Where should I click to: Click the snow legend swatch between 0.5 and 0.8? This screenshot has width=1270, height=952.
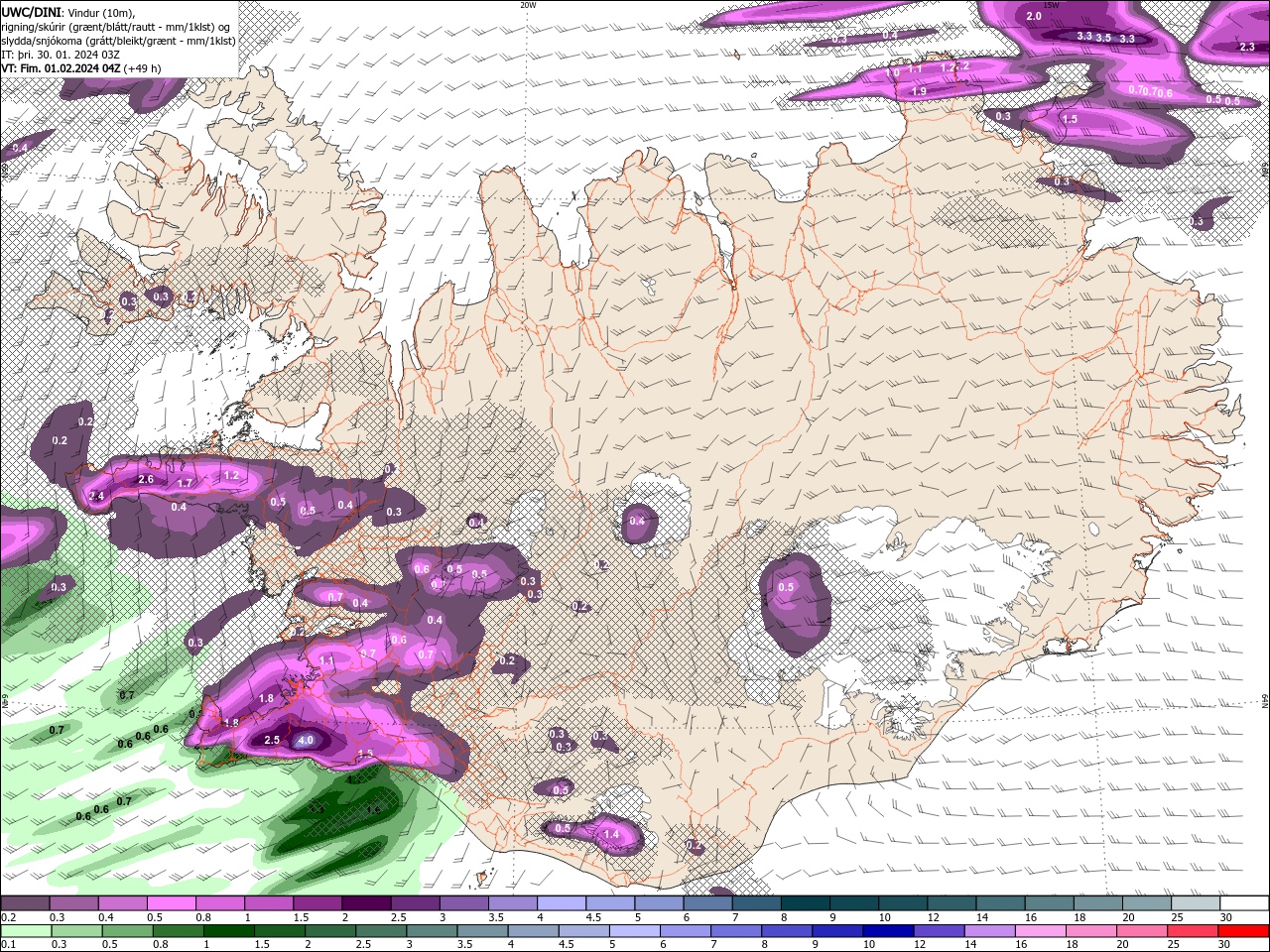click(171, 903)
